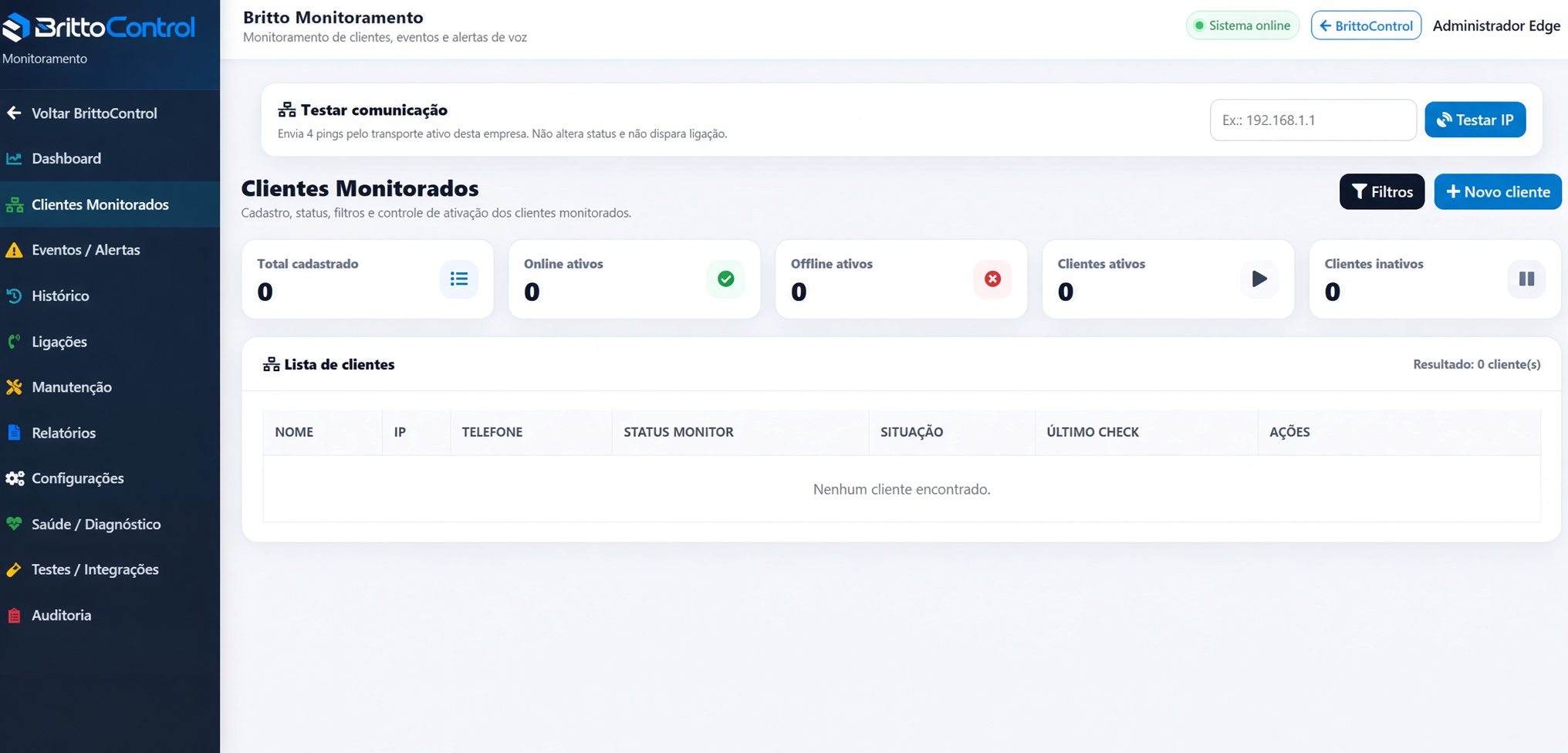Viewport: 1568px width, 753px height.
Task: Click the pause icon in Clientes inativos card
Action: coord(1526,279)
